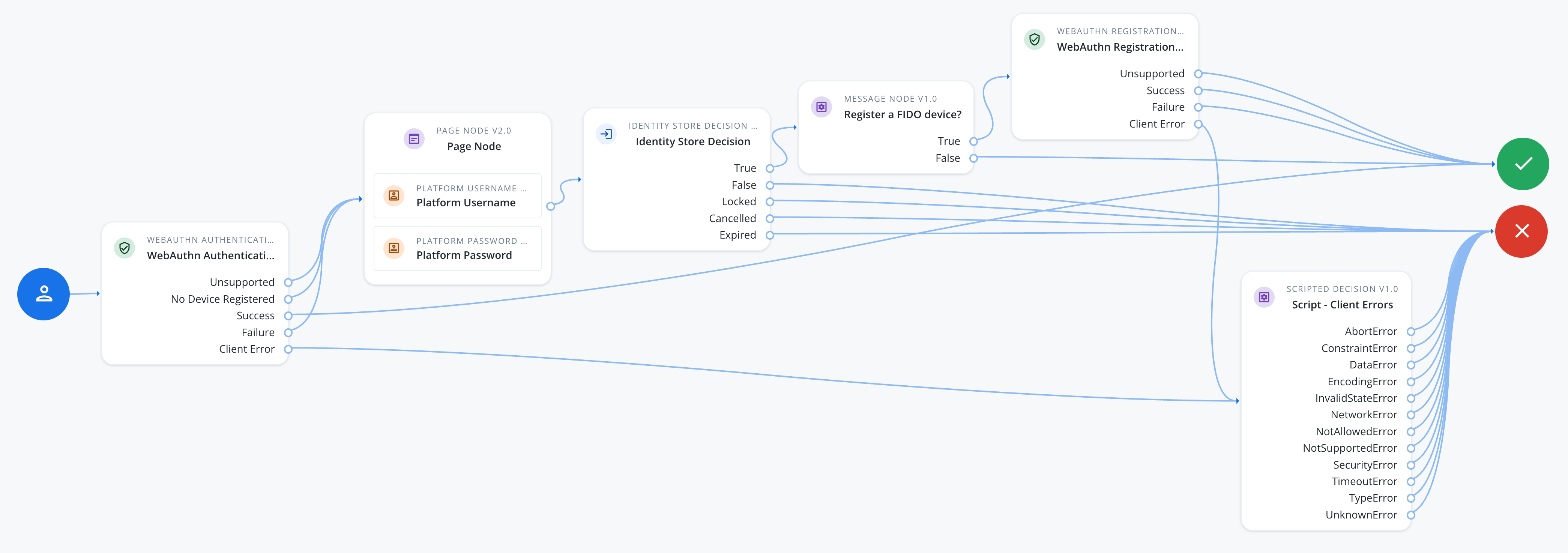Image resolution: width=1568 pixels, height=553 pixels.
Task: Click the SCRIPTED DECISION V1.0 type label
Action: tap(1341, 289)
